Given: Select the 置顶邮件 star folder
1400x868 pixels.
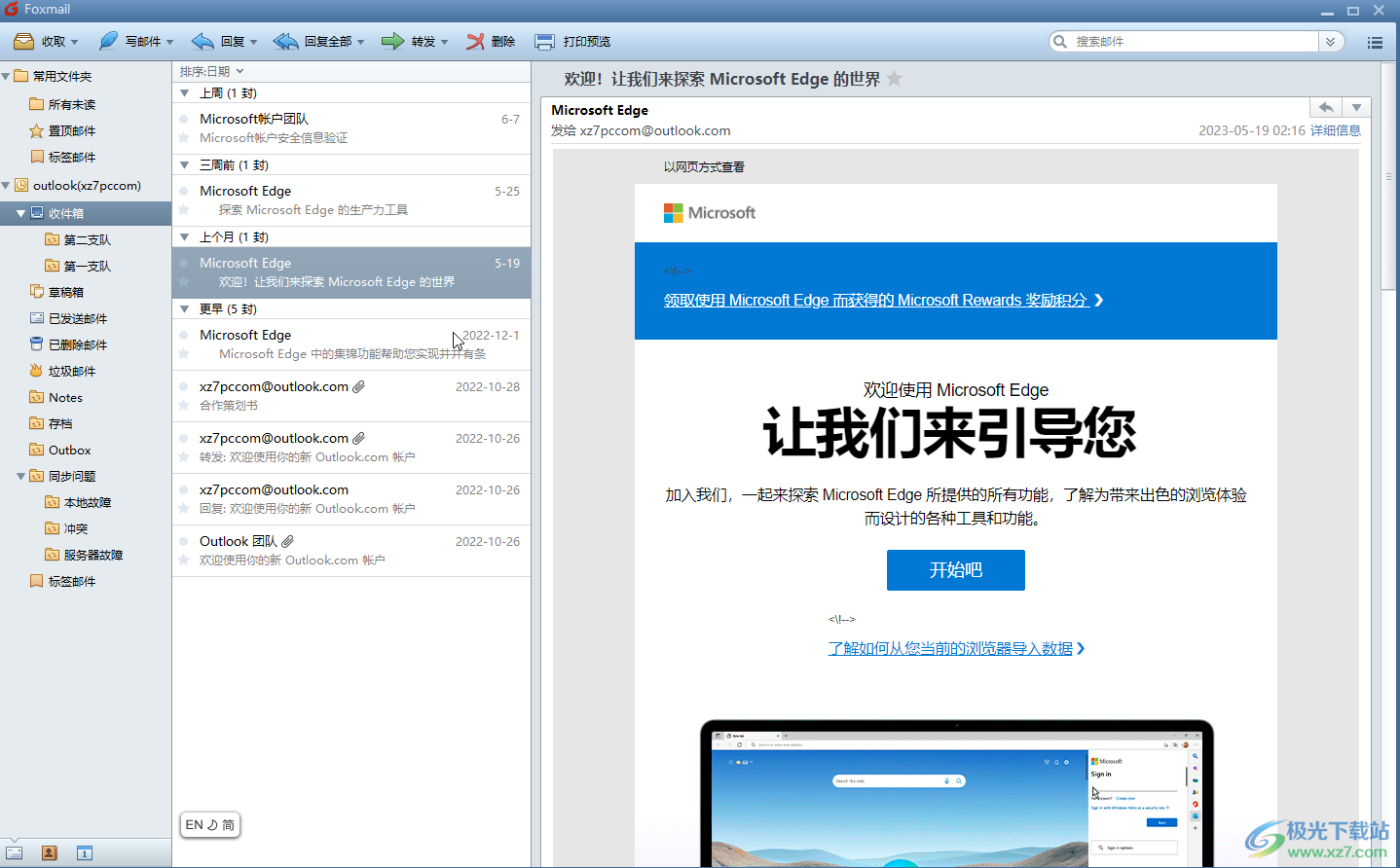Looking at the screenshot, I should (x=72, y=130).
